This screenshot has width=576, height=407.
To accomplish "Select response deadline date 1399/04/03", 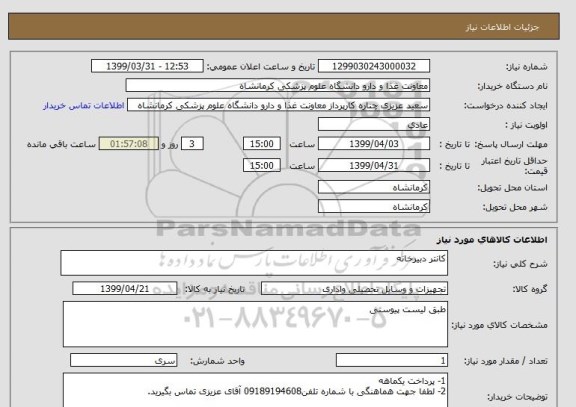I will point(374,144).
